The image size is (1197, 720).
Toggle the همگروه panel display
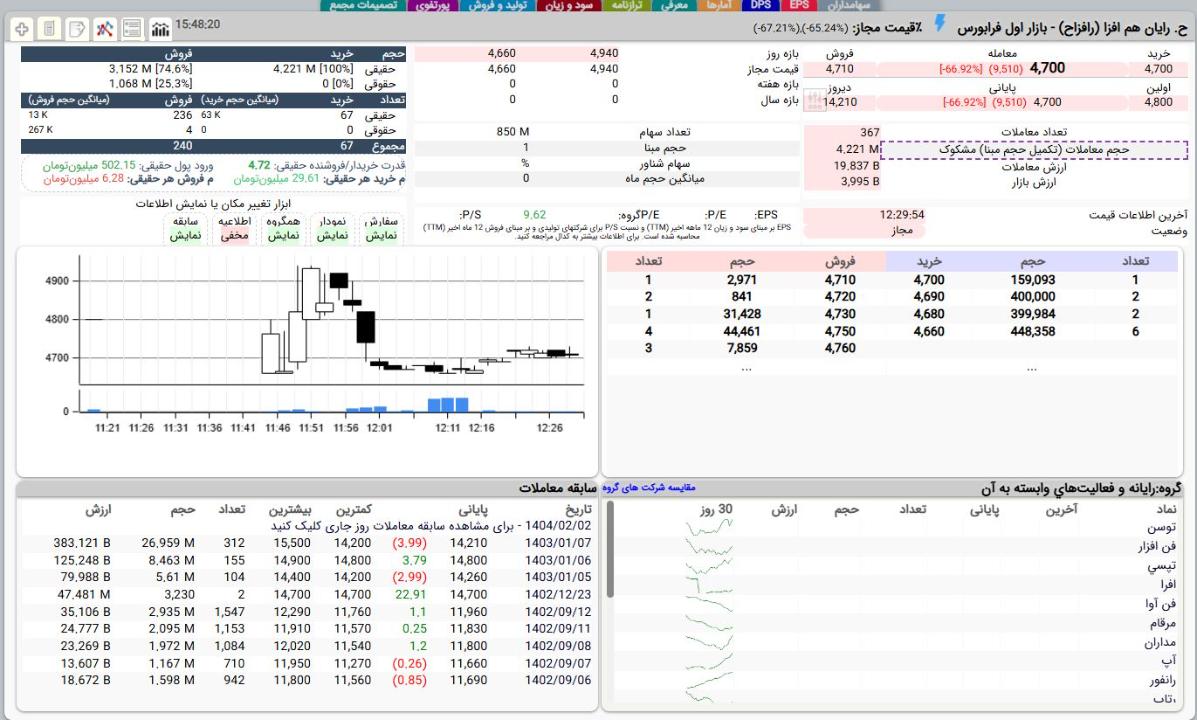tap(283, 237)
